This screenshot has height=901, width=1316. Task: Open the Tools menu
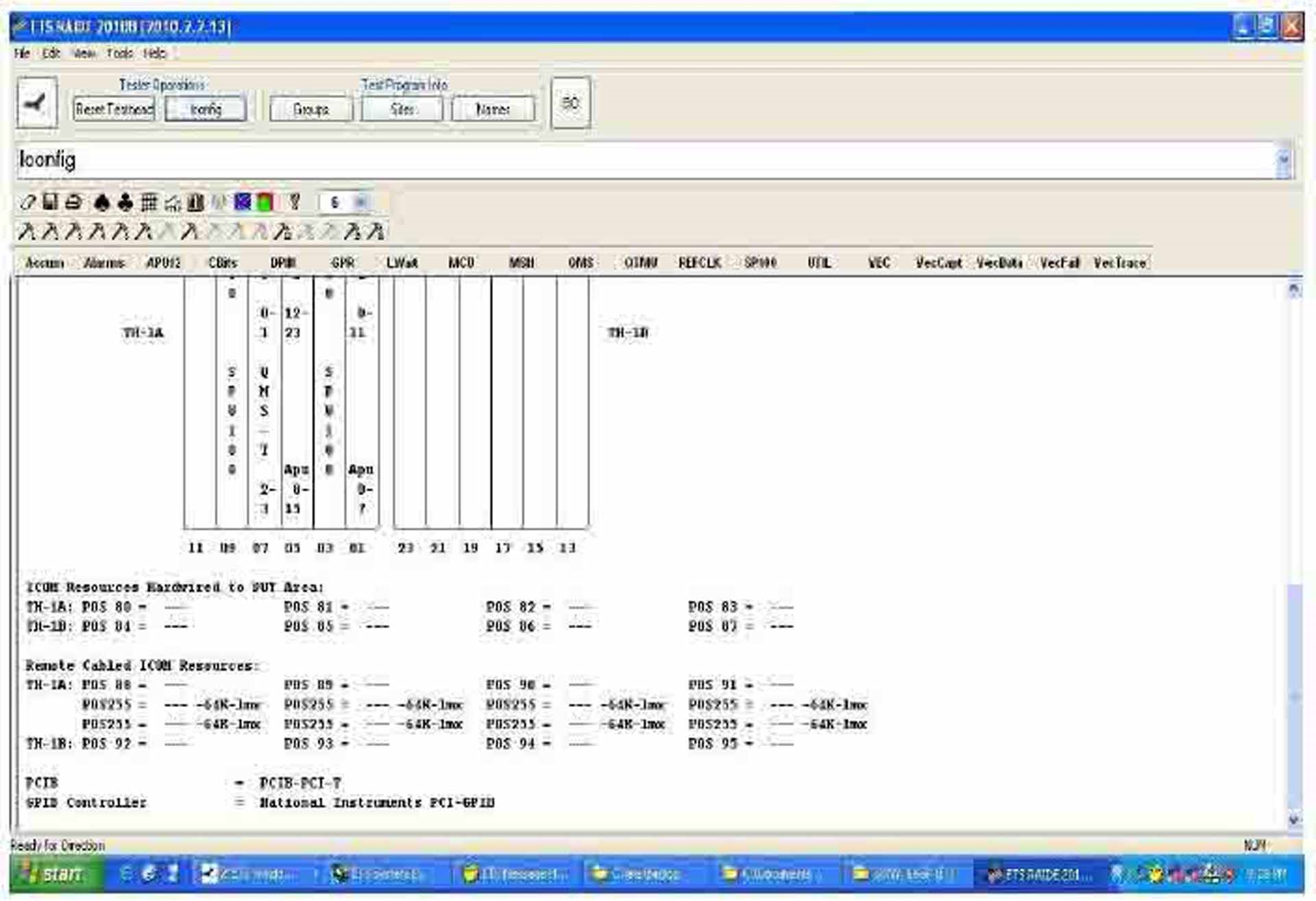119,53
